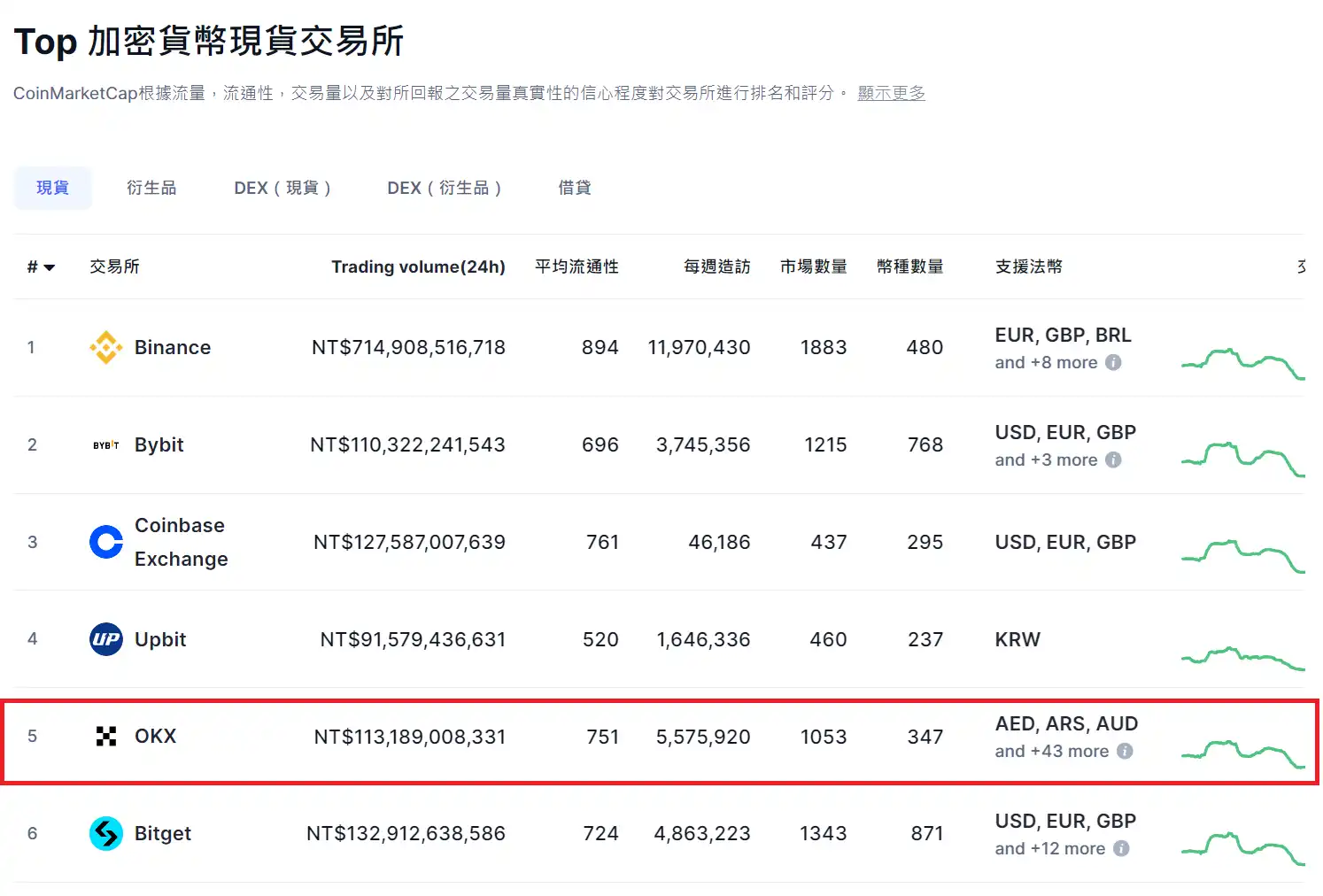Click Upbit volume NT$91,579,436,631
The height and width of the screenshot is (896, 1323).
point(413,639)
